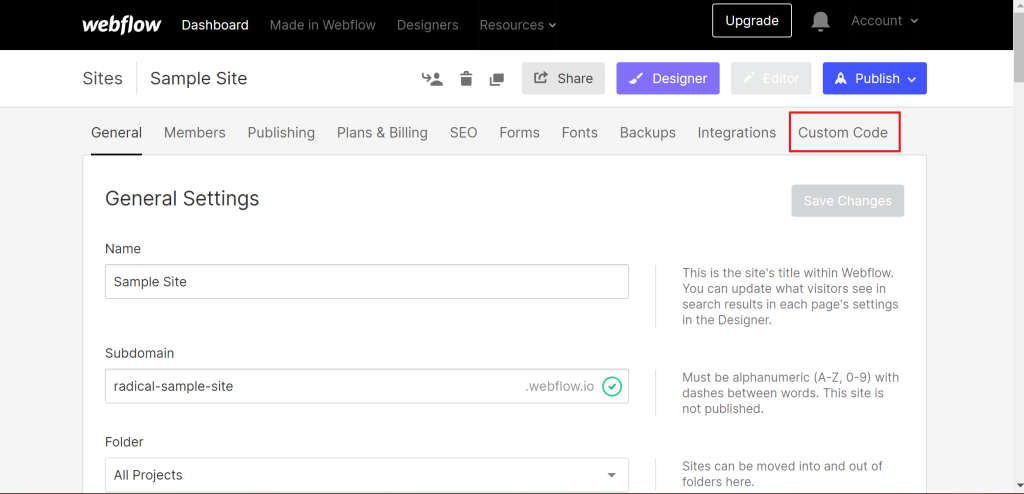1024x494 pixels.
Task: Click the transfer site icon
Action: click(x=432, y=78)
